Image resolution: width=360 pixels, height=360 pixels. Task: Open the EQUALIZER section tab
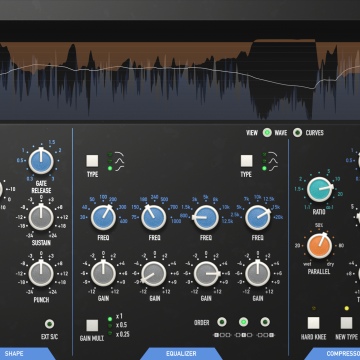[x=181, y=354]
